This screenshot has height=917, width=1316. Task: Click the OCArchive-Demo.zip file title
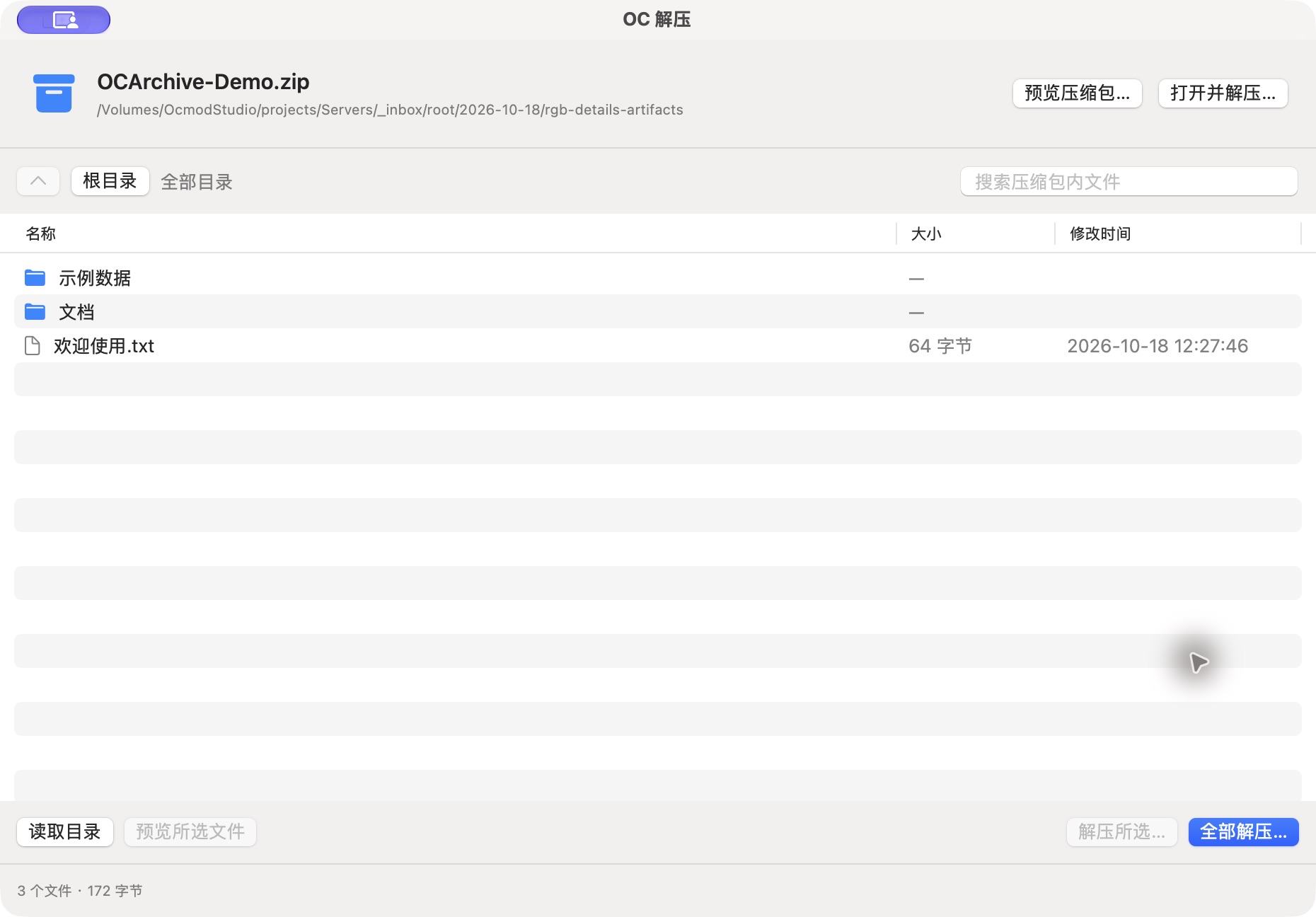(x=203, y=82)
